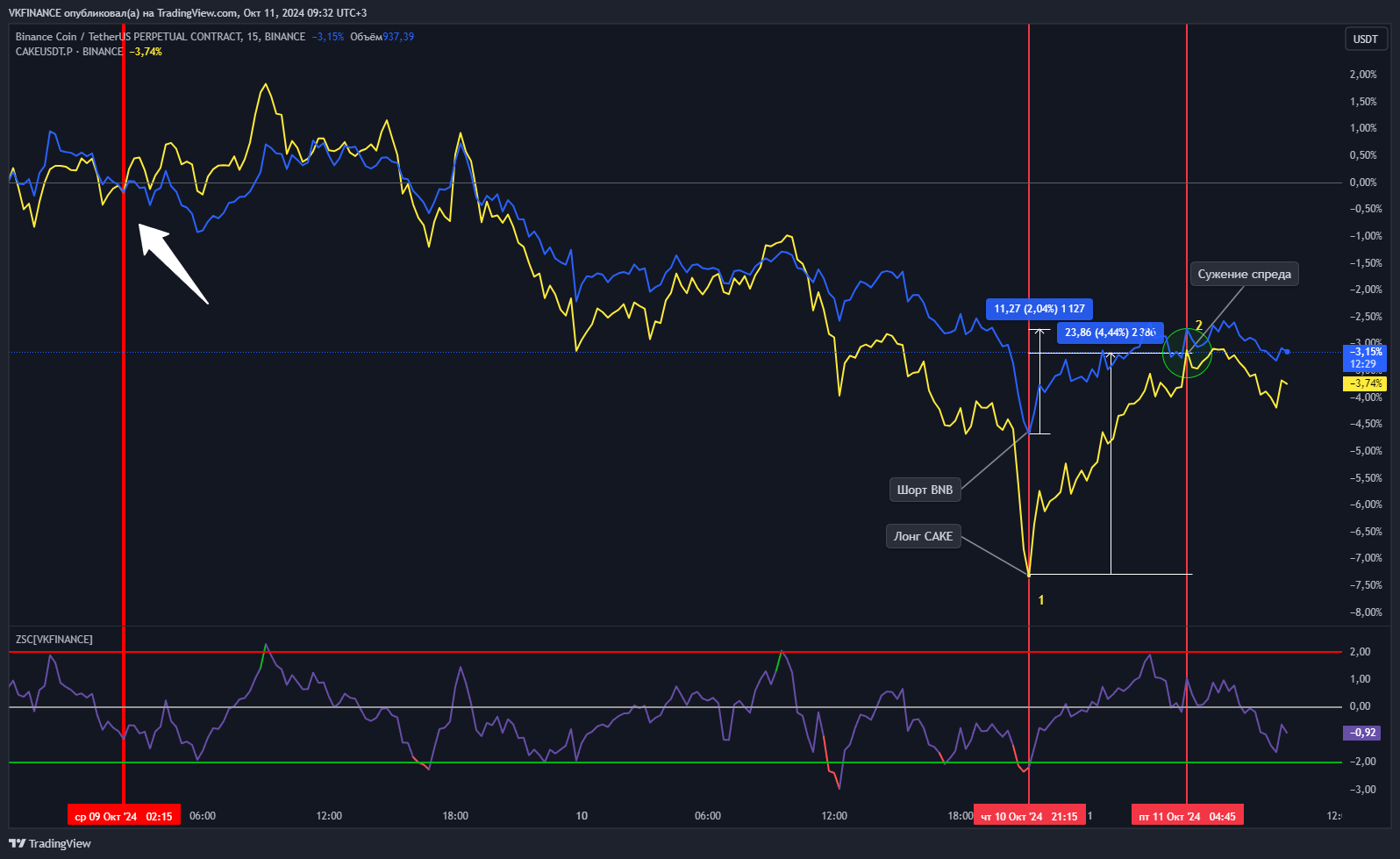Click the 2,00% price axis level
The image size is (1400, 859).
(x=1363, y=75)
